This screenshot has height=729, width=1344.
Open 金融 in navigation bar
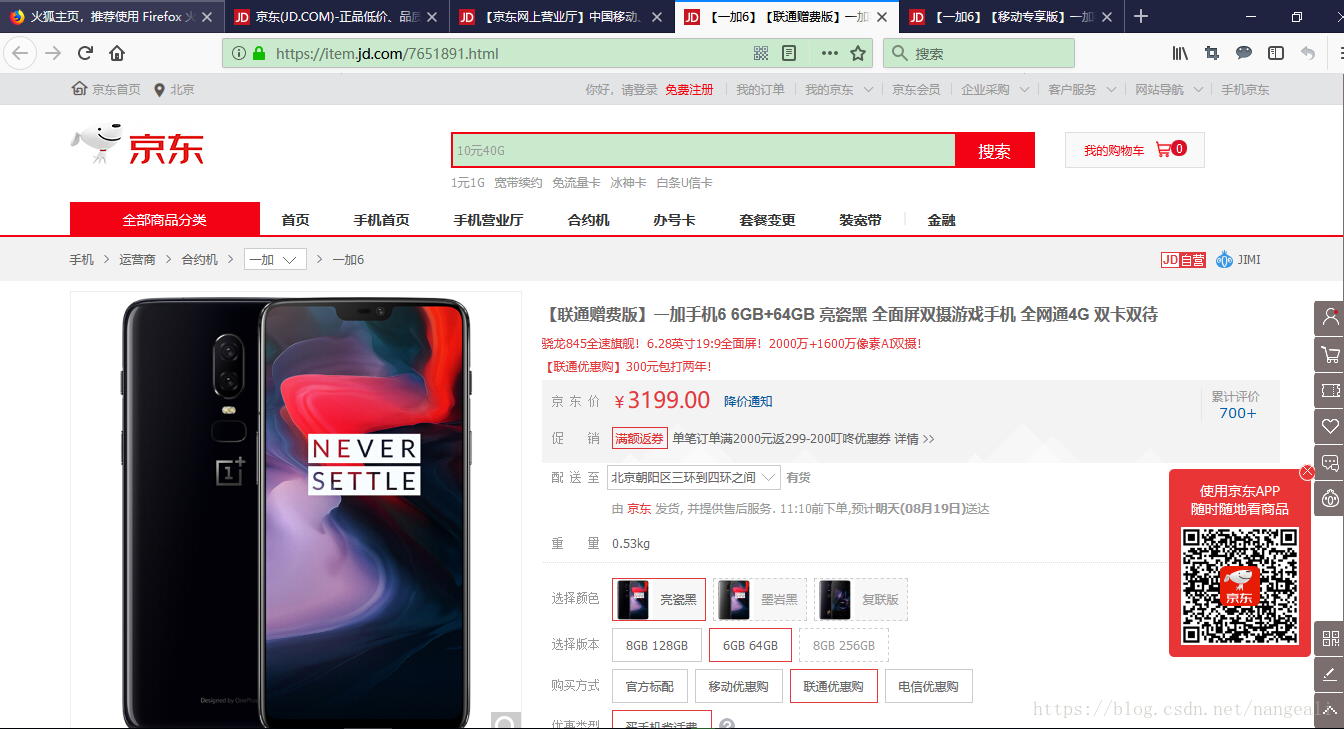942,220
